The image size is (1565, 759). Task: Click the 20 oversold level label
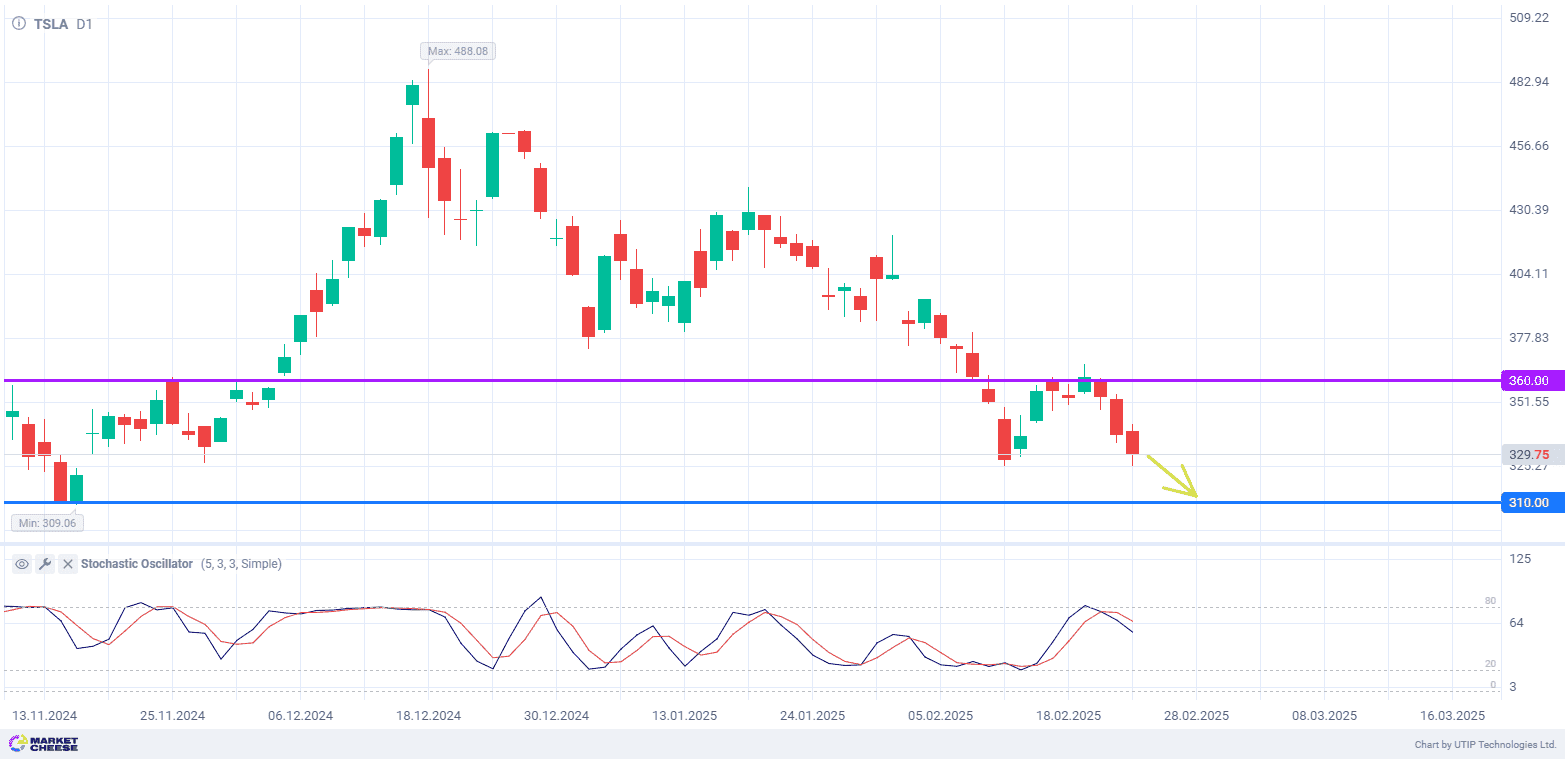tap(1490, 664)
